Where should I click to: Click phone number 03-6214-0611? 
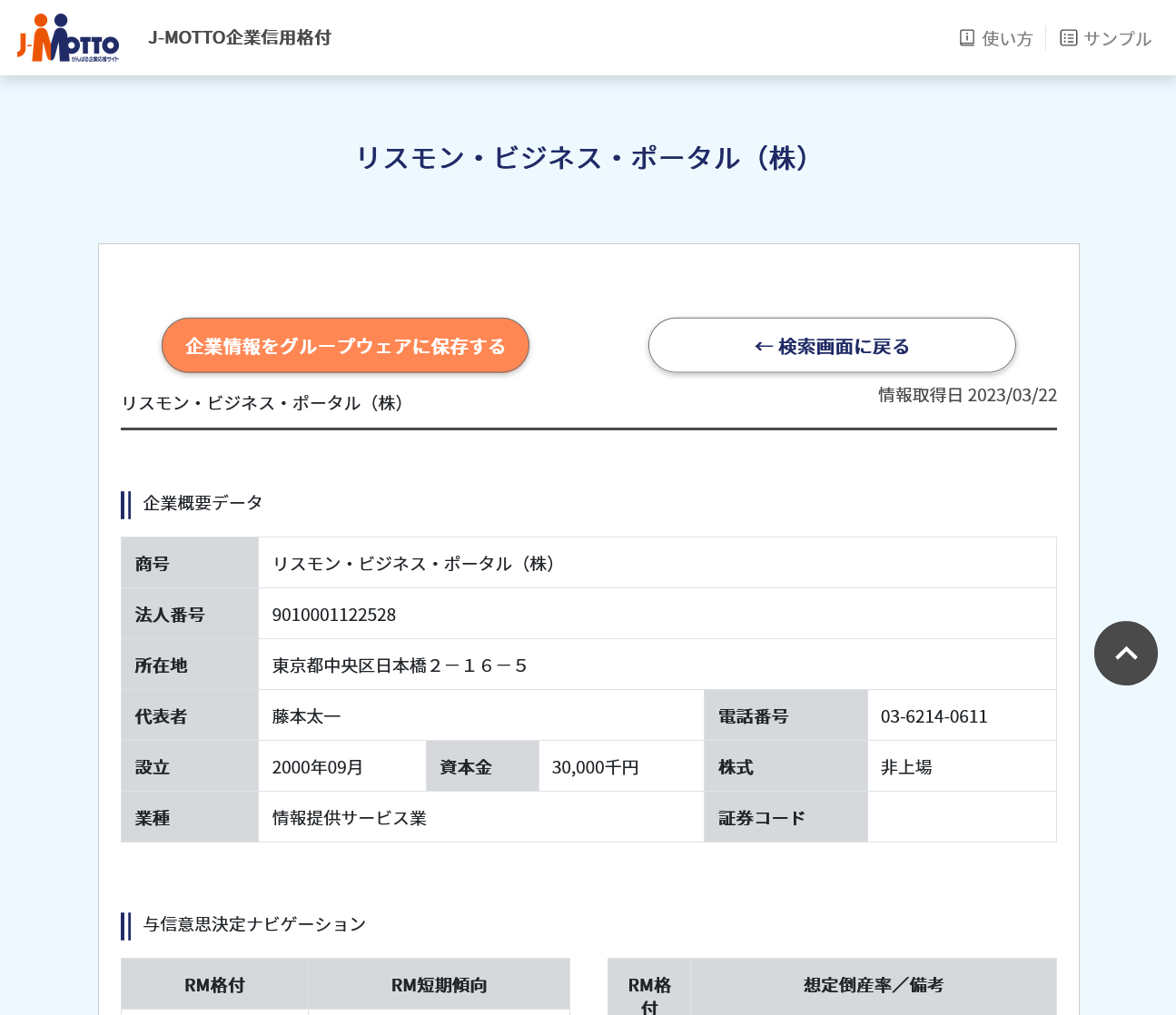(934, 716)
